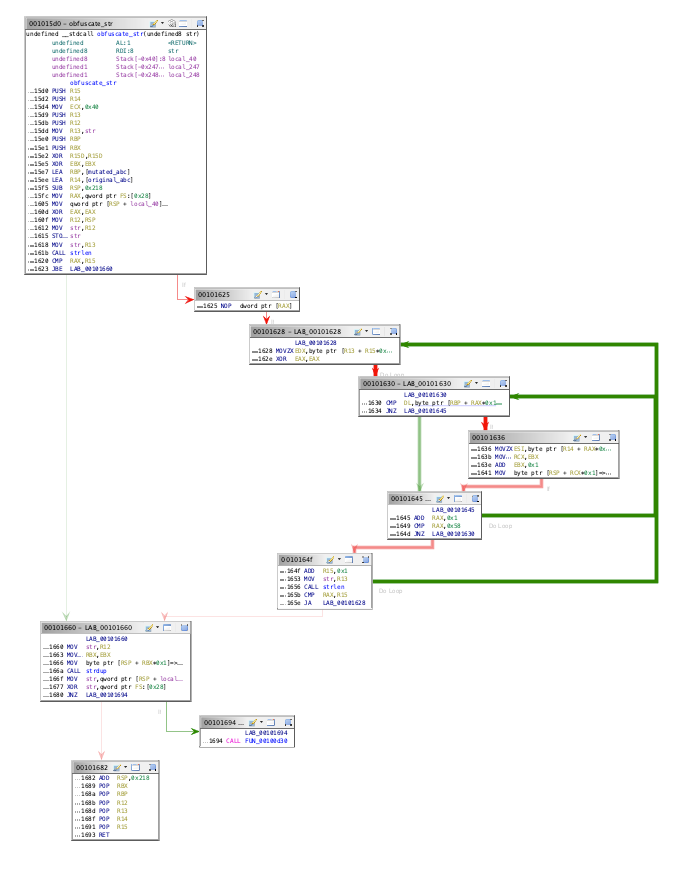696x881 pixels.
Task: Click the 'SUB RSP,0x218' line
Action: (65, 188)
